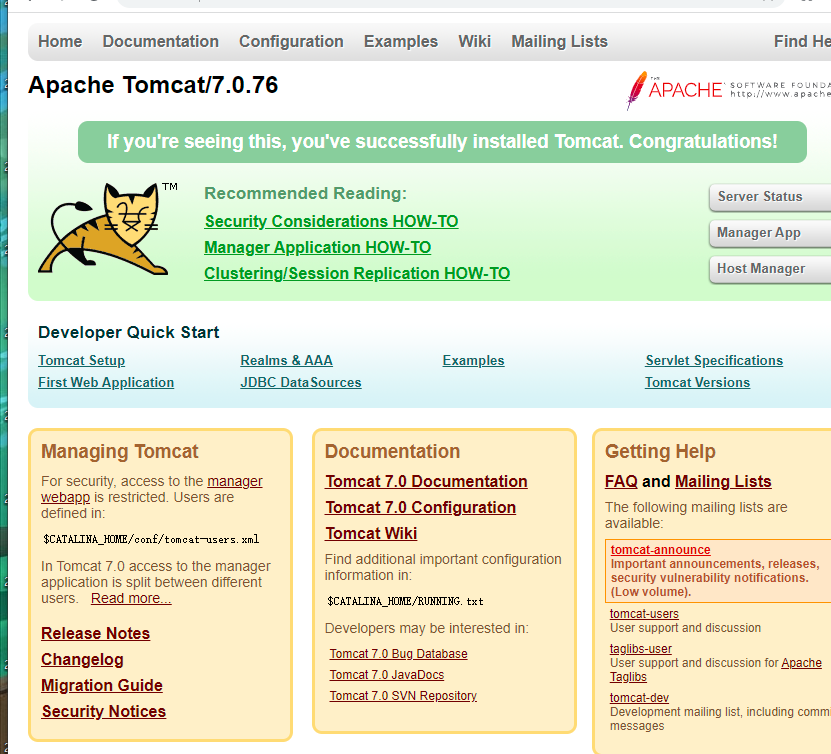Viewport: 831px width, 754px height.
Task: Open Tomcat 7.0 JavaDocs link
Action: [x=387, y=675]
